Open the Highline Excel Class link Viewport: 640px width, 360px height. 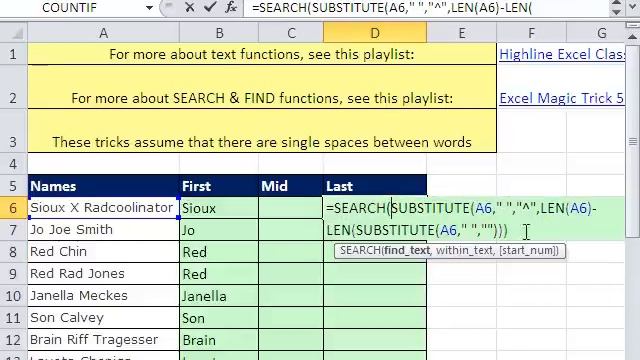tap(562, 54)
